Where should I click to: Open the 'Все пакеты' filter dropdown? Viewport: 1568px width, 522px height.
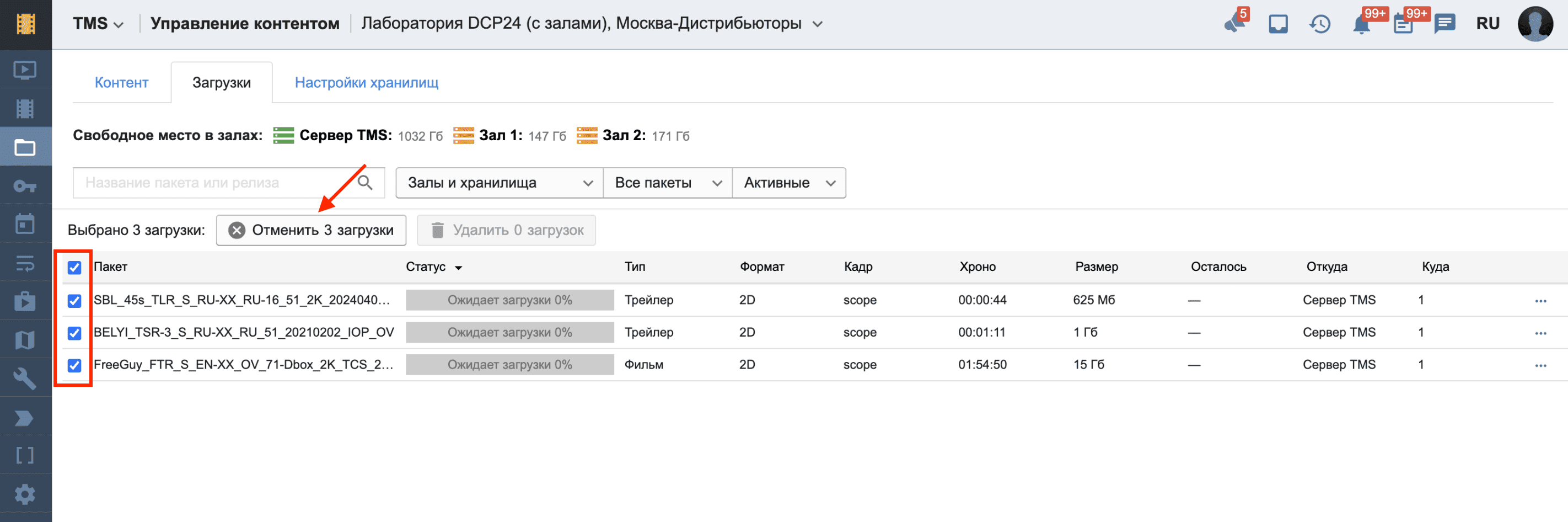667,183
